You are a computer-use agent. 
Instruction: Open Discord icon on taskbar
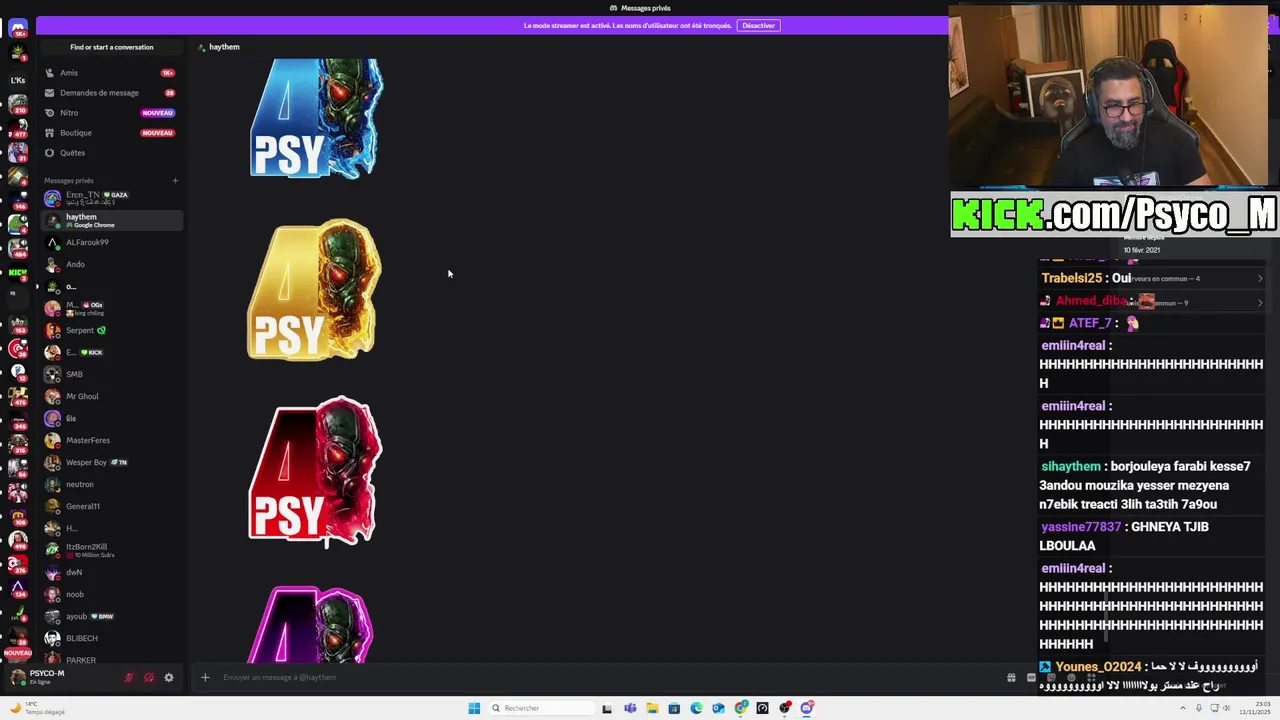click(807, 708)
